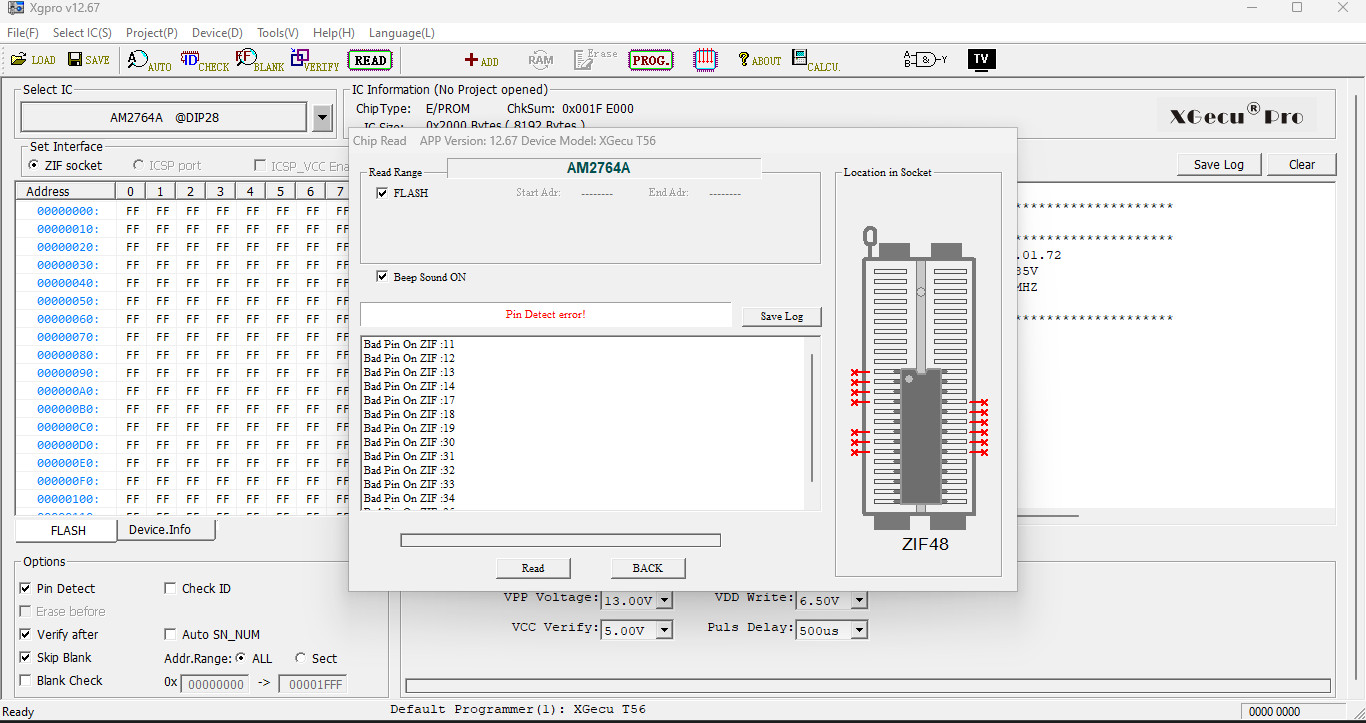
Task: Run the AUTO toolbar function
Action: 149,61
